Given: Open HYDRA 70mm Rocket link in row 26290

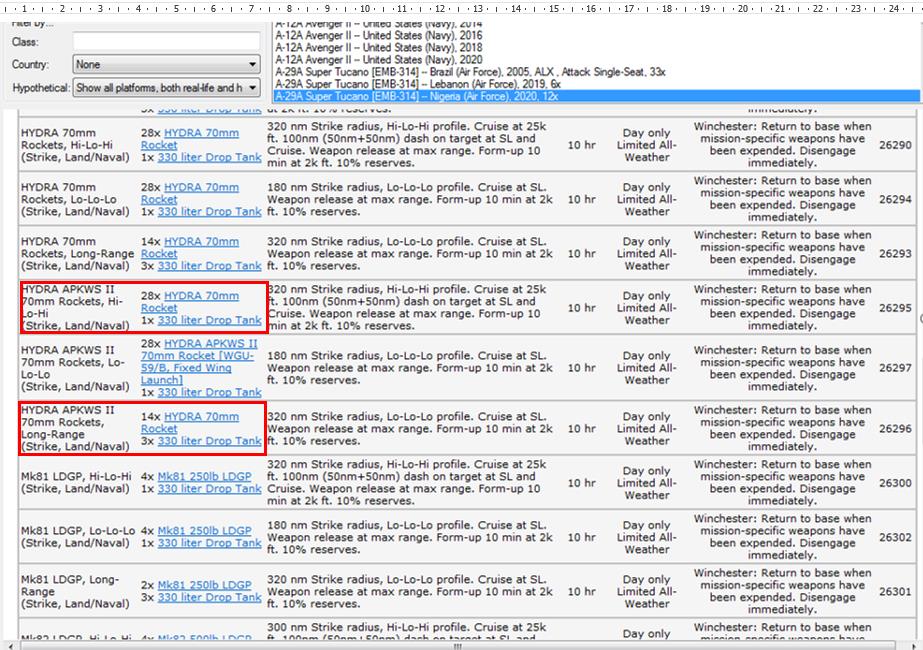Looking at the screenshot, I should tap(190, 139).
